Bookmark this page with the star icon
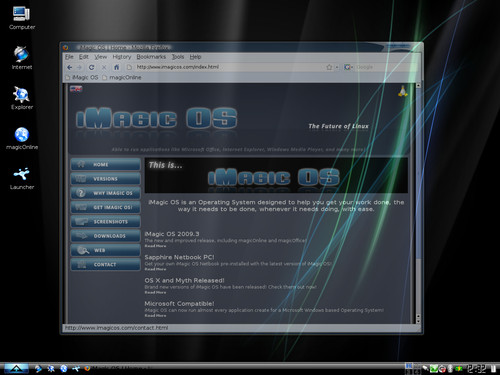Viewport: 500px width, 375px height. (329, 67)
